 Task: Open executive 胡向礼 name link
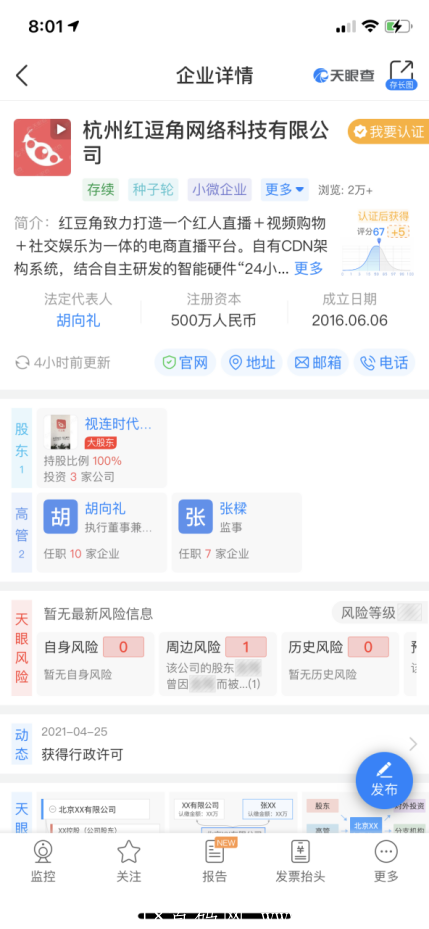[x=105, y=508]
